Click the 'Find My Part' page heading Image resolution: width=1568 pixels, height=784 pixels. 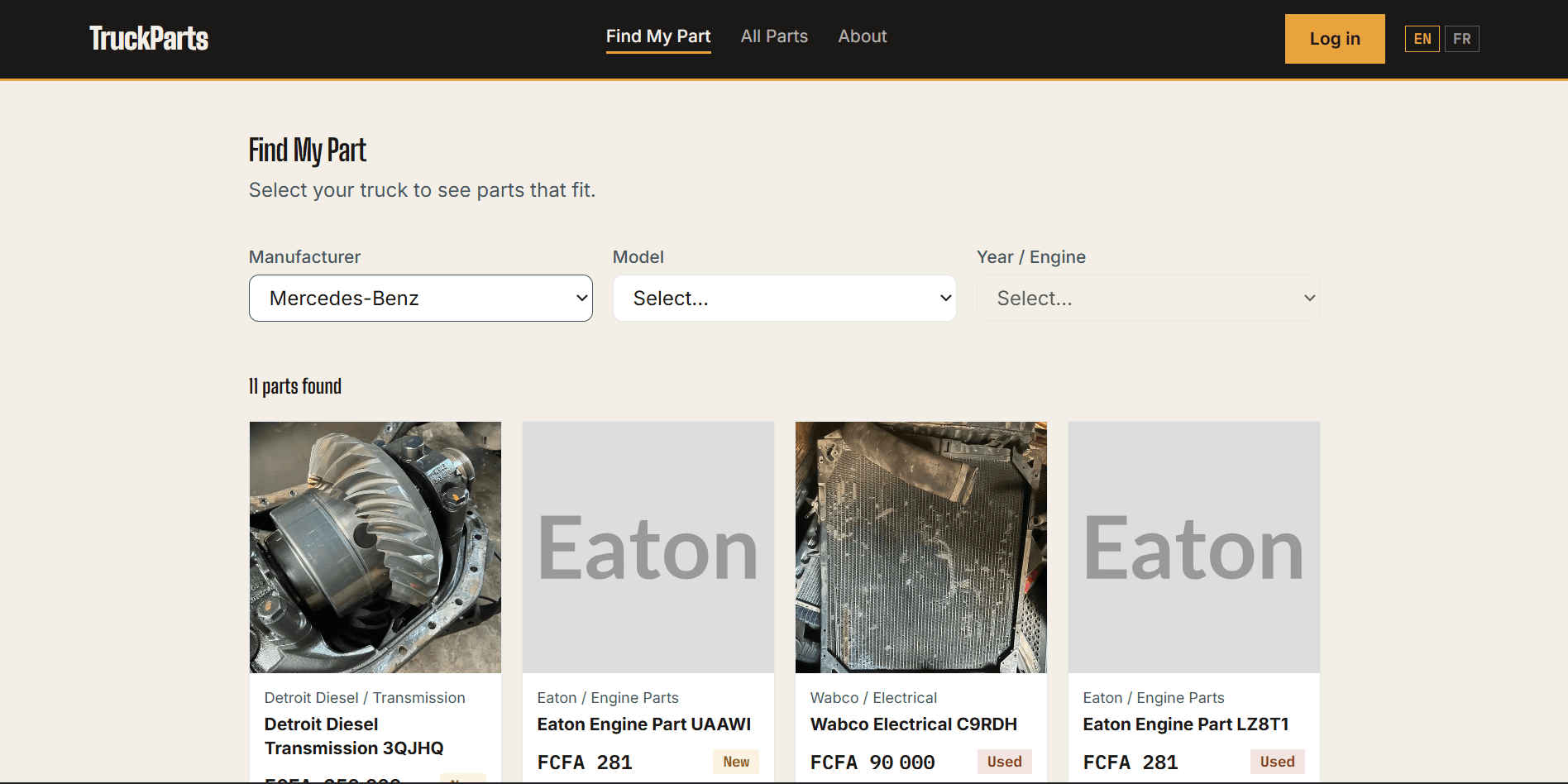point(308,151)
